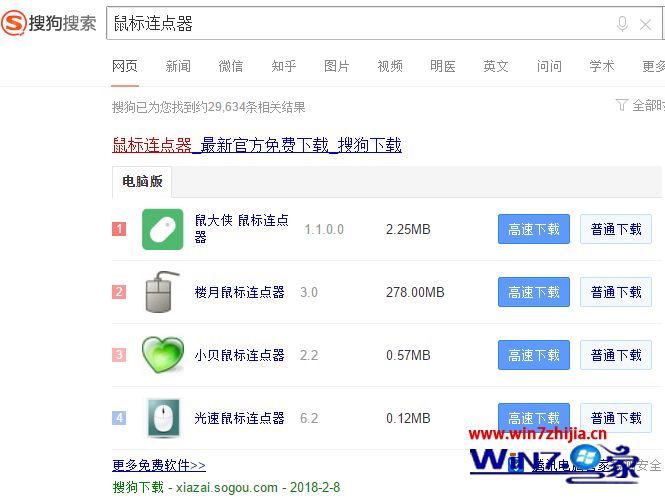The image size is (665, 503).
Task: Click the rank 2 number badge
Action: point(119,292)
